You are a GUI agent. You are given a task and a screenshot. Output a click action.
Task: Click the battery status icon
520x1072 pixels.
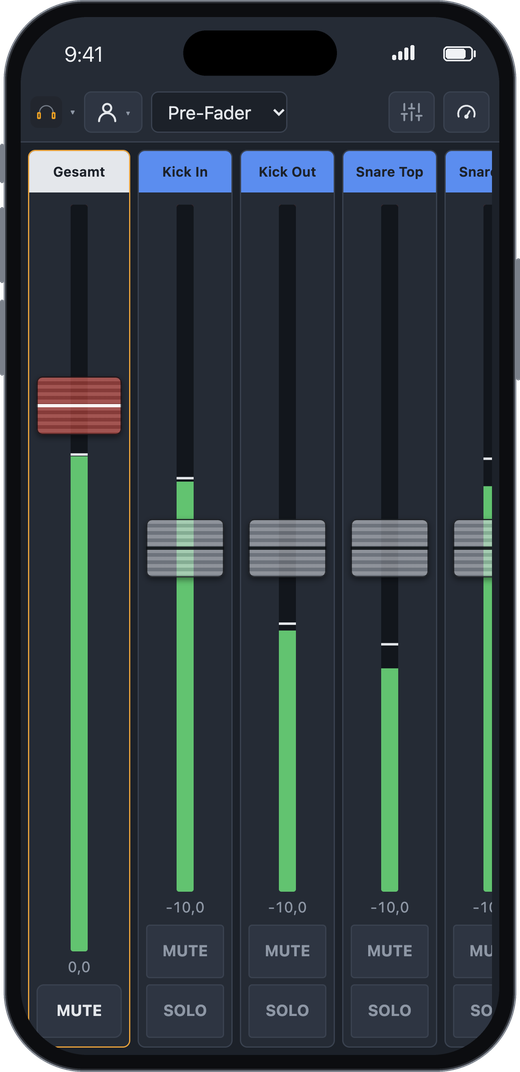[460, 54]
